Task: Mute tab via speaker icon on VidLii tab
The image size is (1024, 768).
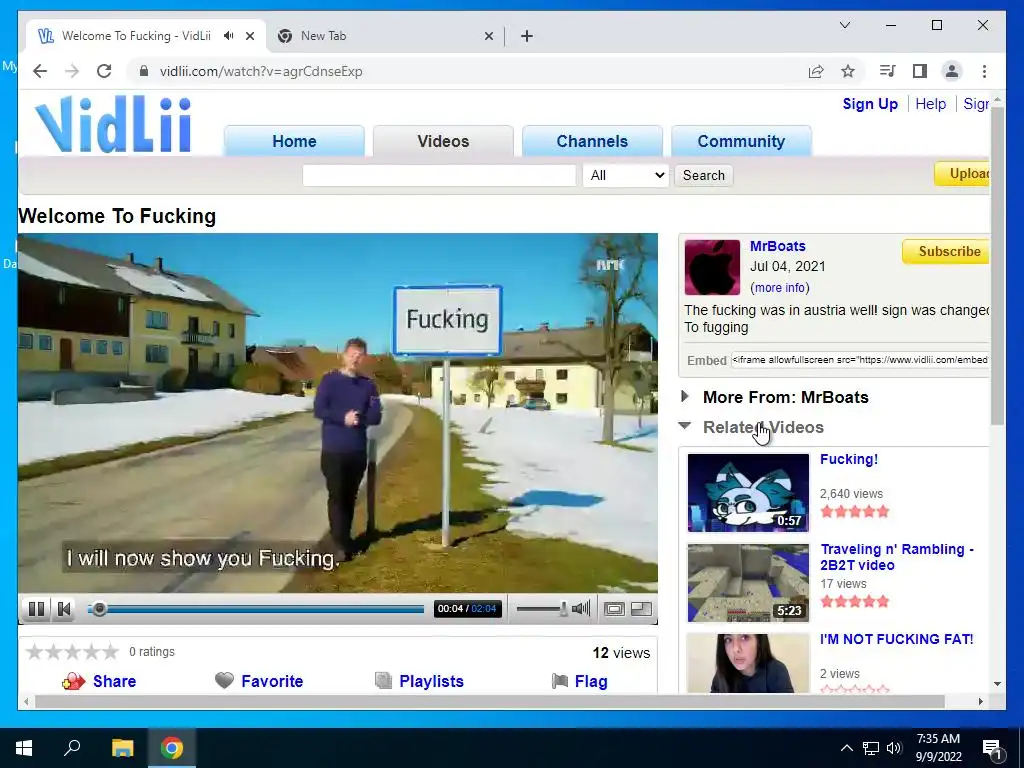Action: [228, 35]
